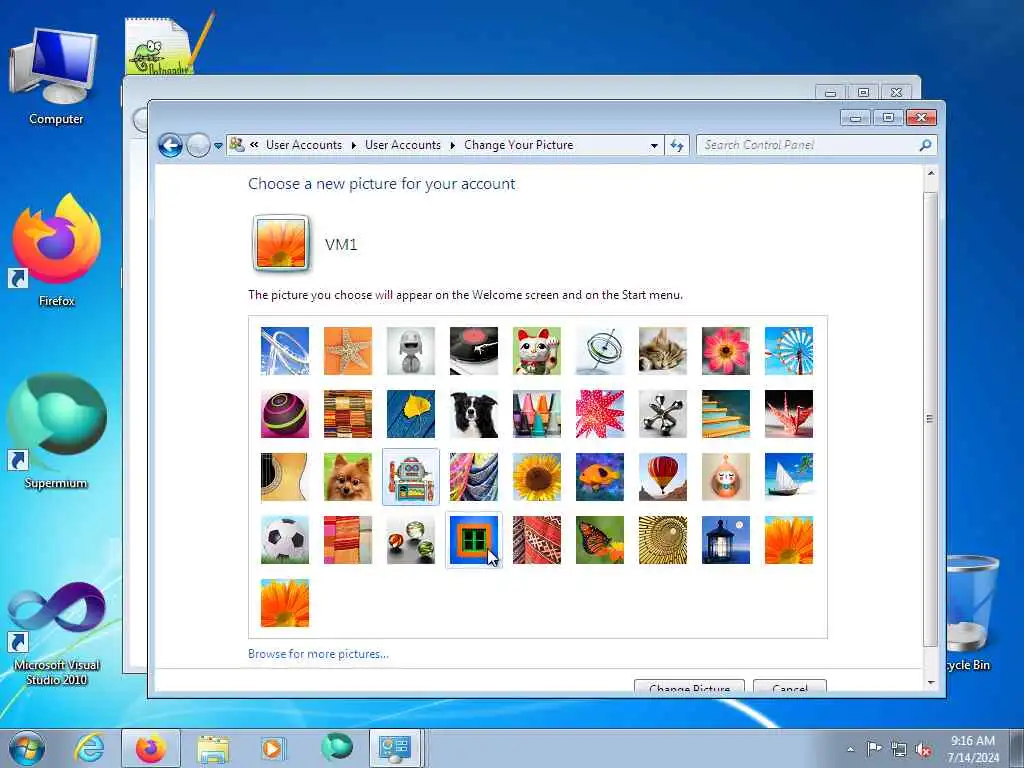Click the Change Picture button
Image resolution: width=1024 pixels, height=768 pixels.
click(x=690, y=687)
